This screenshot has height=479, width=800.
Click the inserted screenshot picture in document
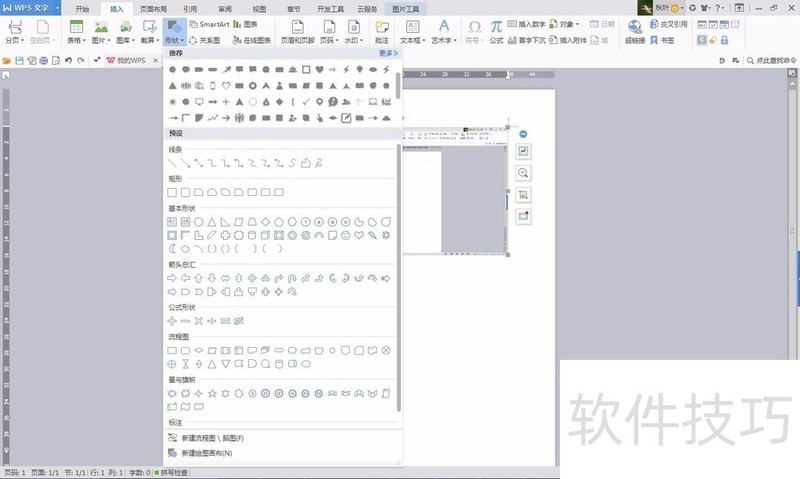(x=455, y=190)
